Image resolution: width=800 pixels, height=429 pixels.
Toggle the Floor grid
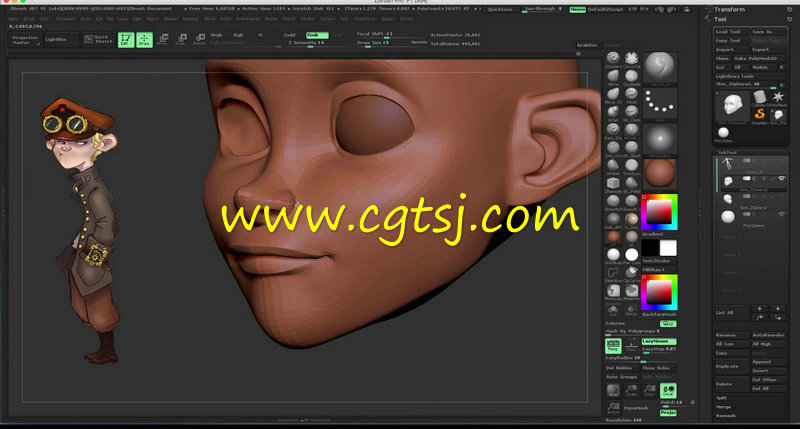point(632,346)
